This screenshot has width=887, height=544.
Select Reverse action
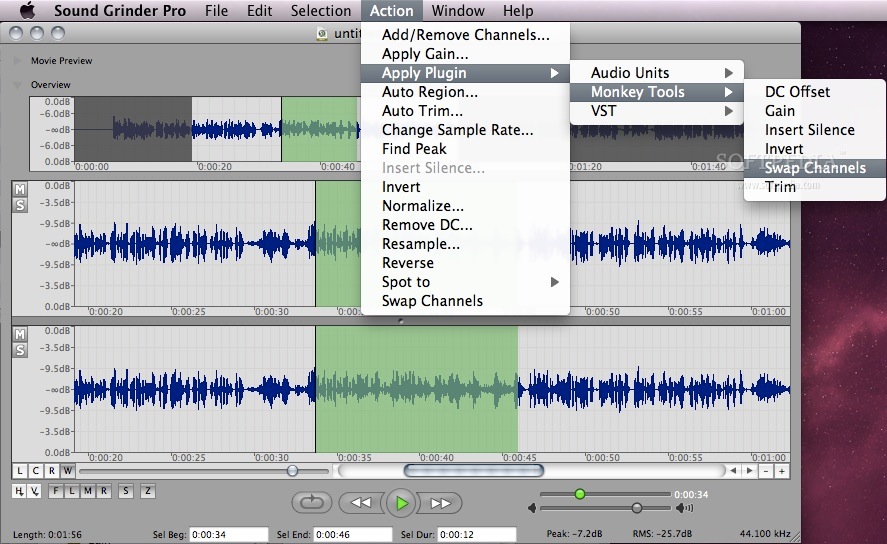tap(465, 263)
